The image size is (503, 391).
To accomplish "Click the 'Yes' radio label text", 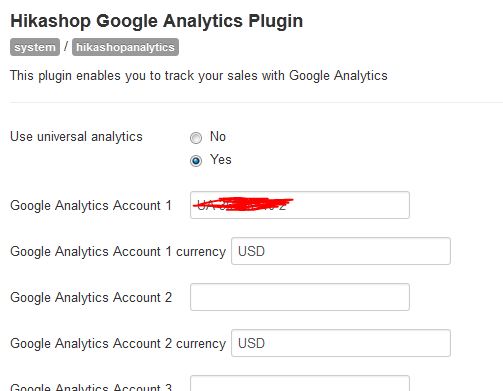I will (x=221, y=160).
